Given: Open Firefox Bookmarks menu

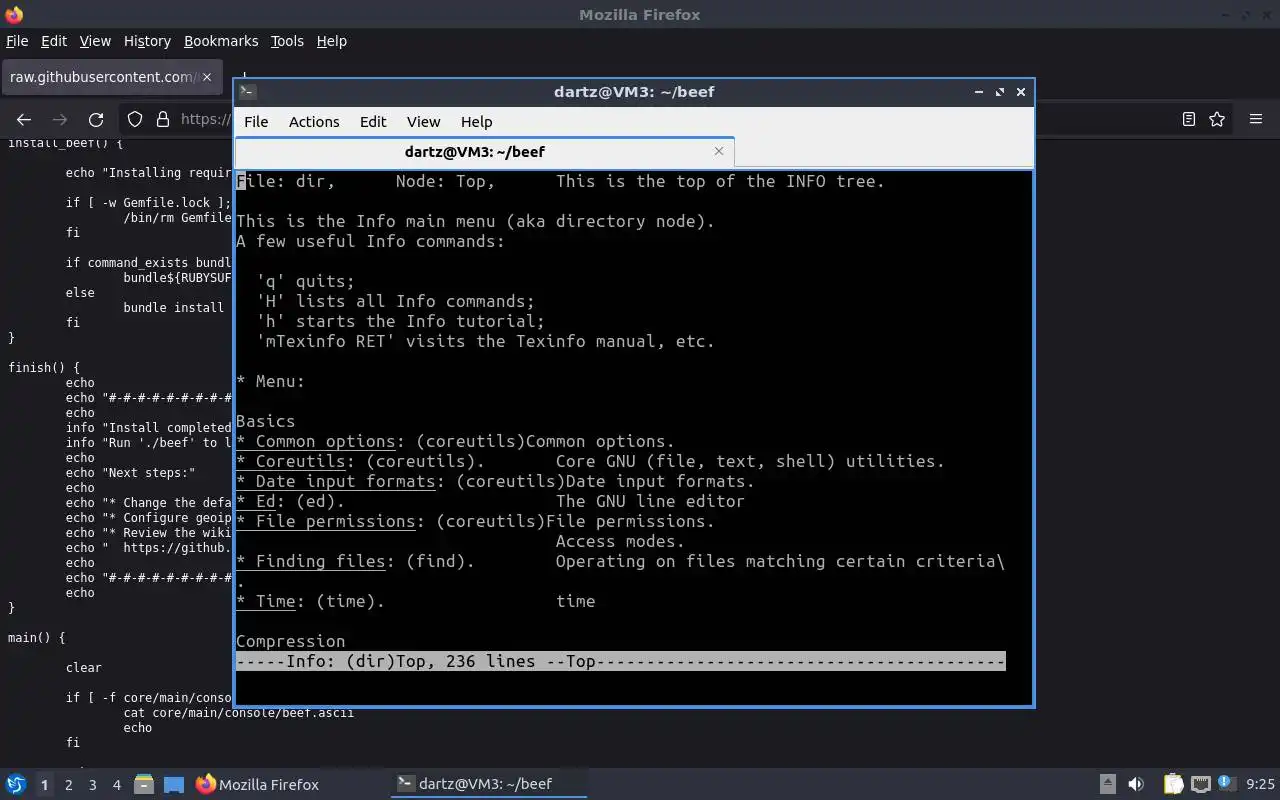Looking at the screenshot, I should click(x=221, y=41).
